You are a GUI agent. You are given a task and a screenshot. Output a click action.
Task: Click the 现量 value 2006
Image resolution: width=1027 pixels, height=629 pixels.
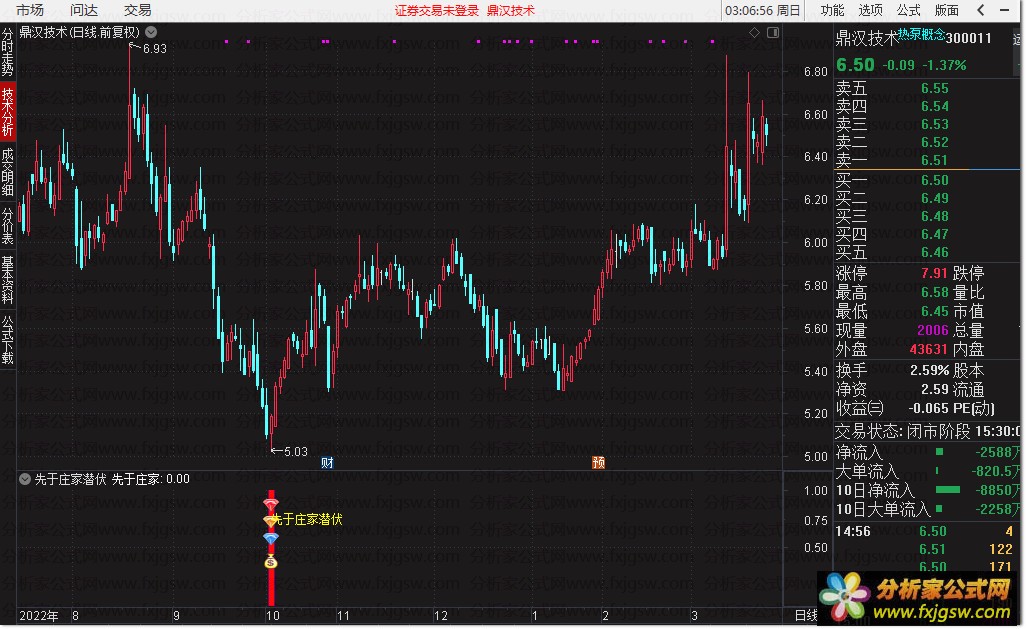pos(933,330)
